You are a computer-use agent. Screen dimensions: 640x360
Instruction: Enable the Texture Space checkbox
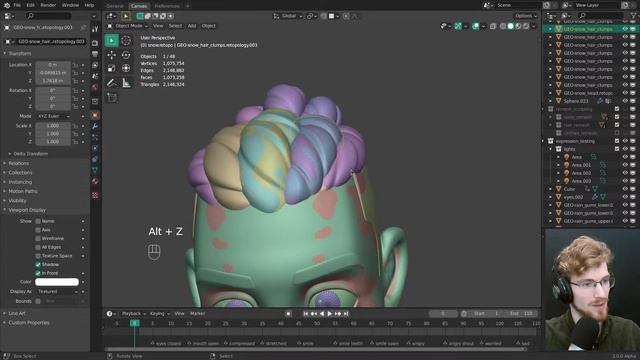38,256
